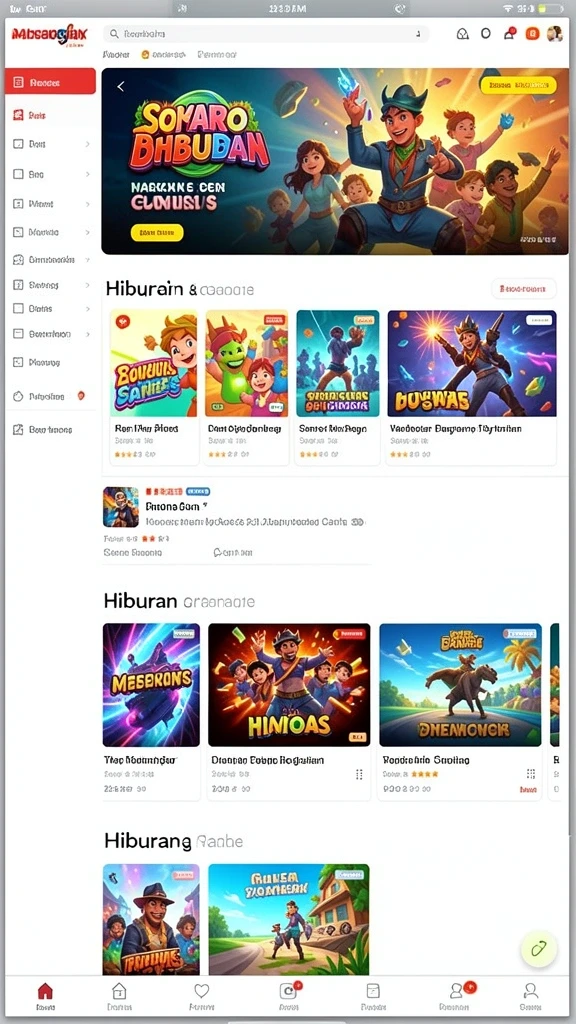Select the red highlighted top sidebar menu item

tap(50, 82)
